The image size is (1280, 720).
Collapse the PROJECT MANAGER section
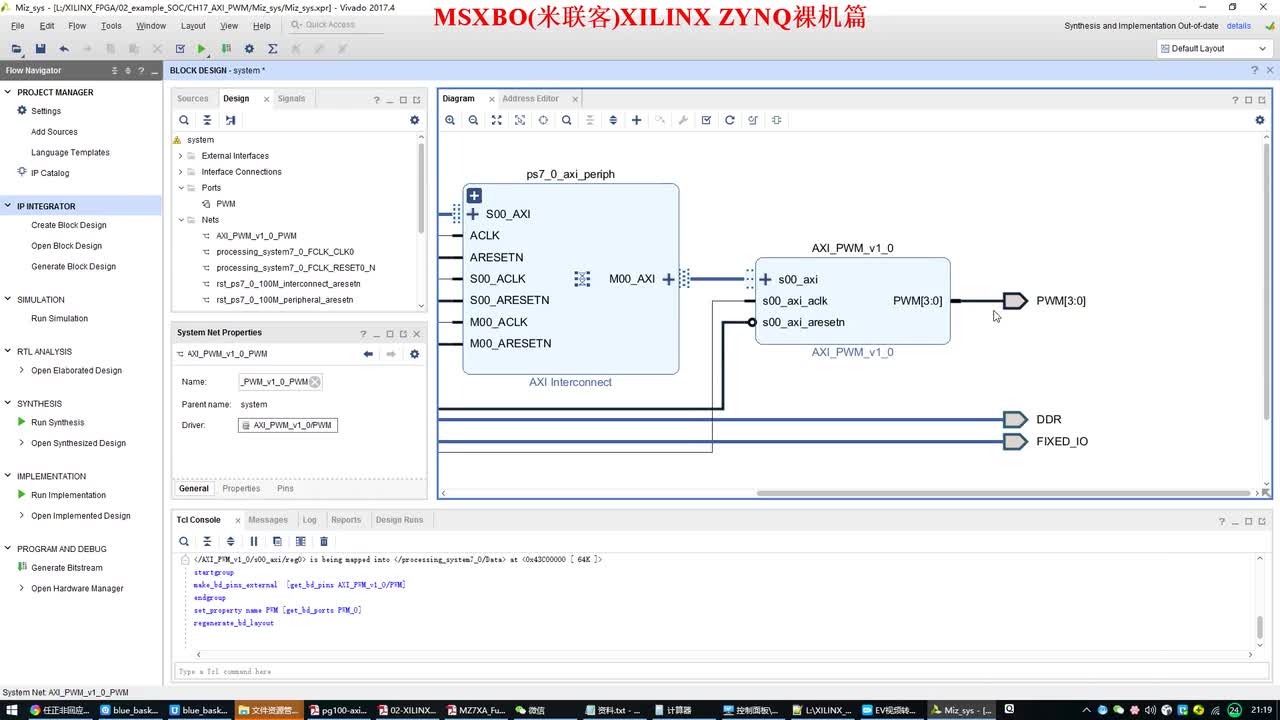pyautogui.click(x=8, y=92)
